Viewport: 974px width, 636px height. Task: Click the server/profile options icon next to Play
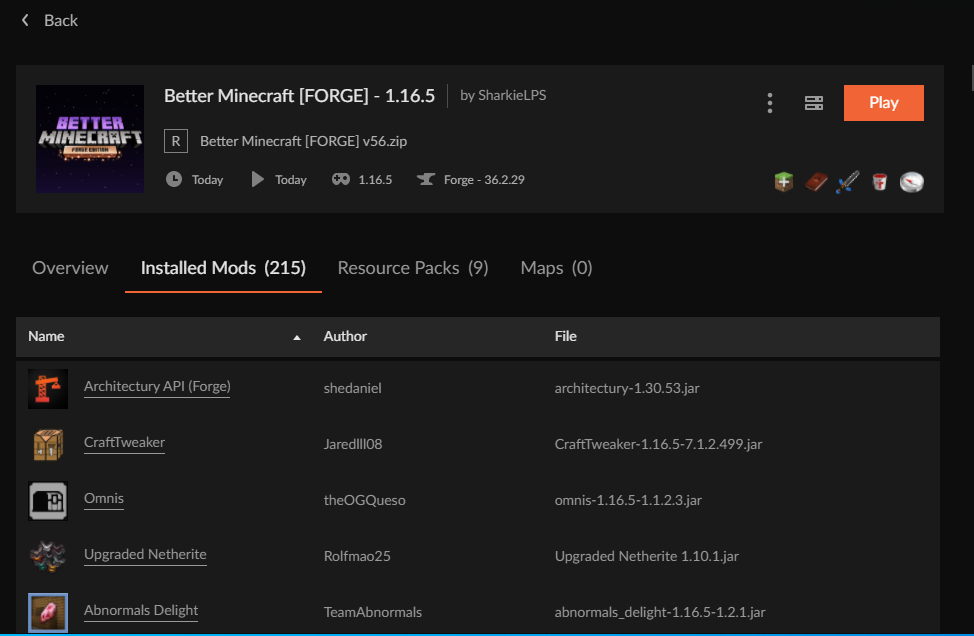point(814,103)
